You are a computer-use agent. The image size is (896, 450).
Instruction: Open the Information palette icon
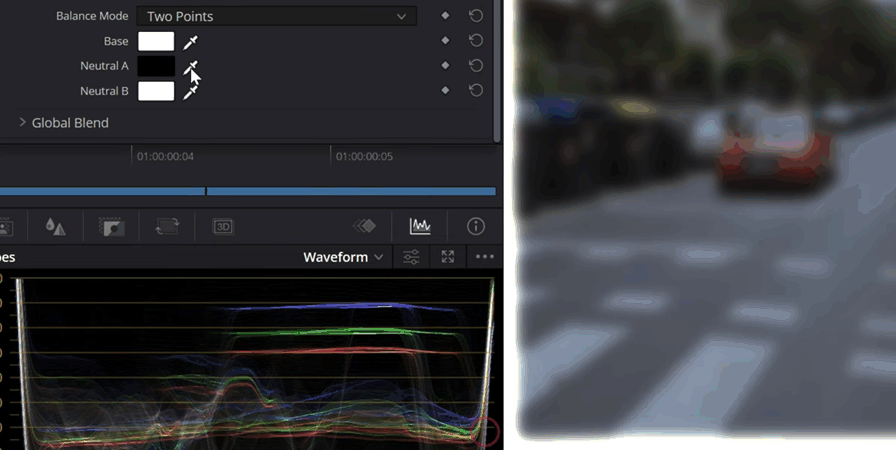point(475,227)
